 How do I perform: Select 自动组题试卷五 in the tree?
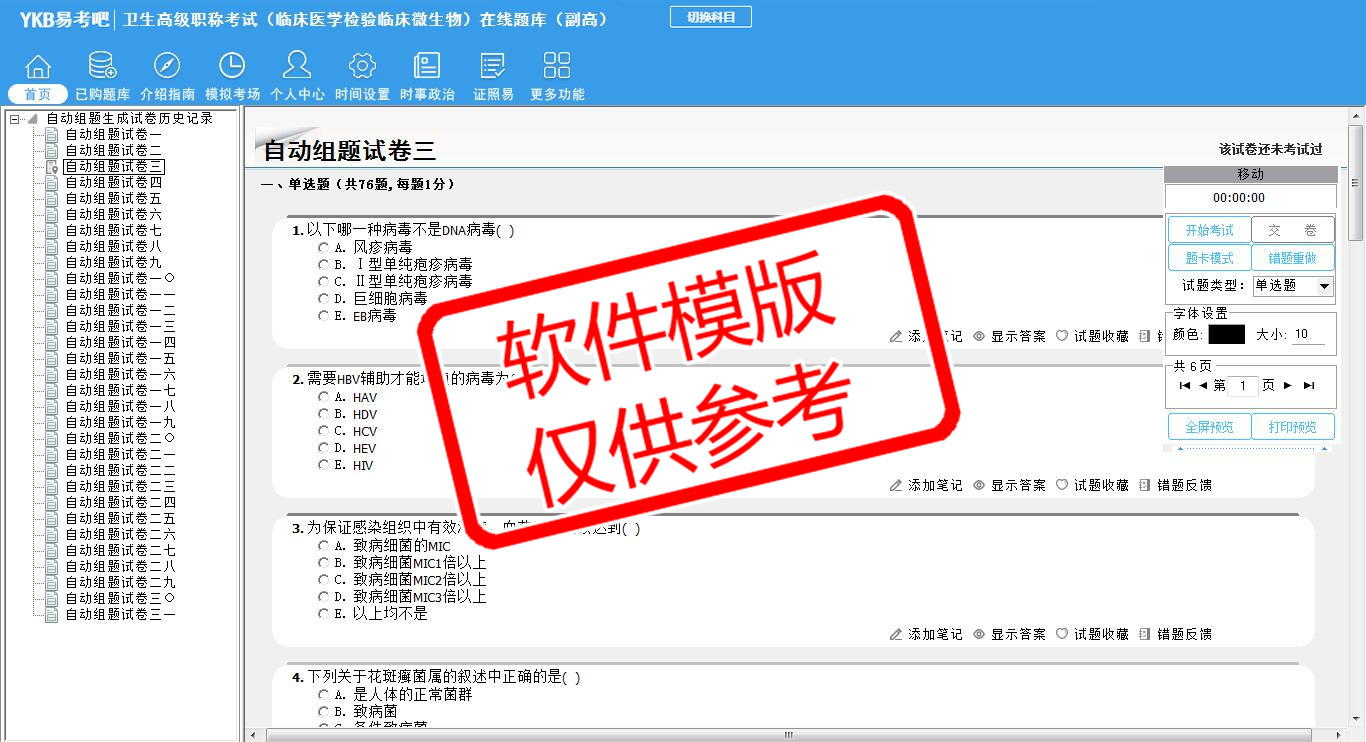coord(113,199)
